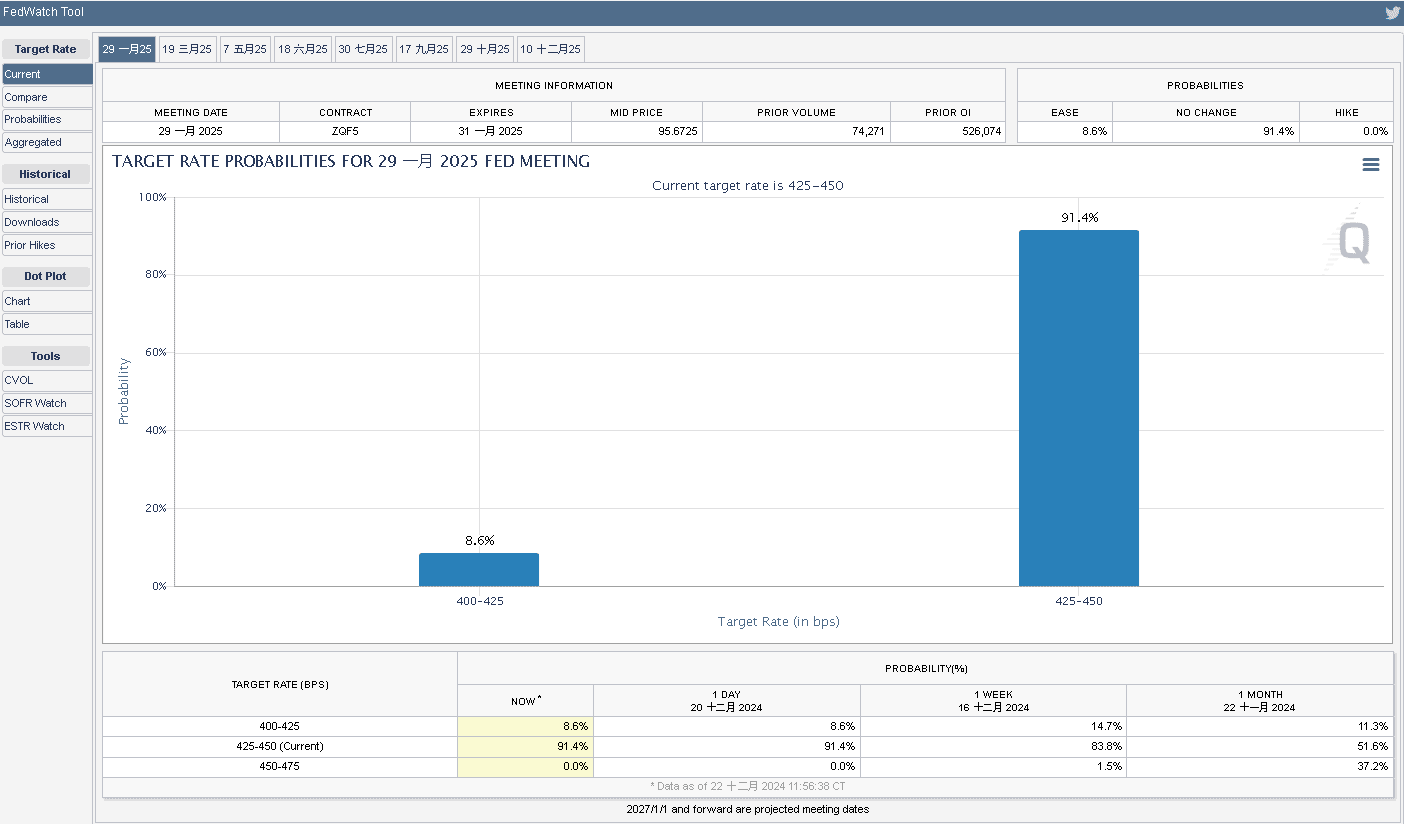The width and height of the screenshot is (1404, 824).
Task: Click the Q watermark logo on chart
Action: (x=1353, y=242)
